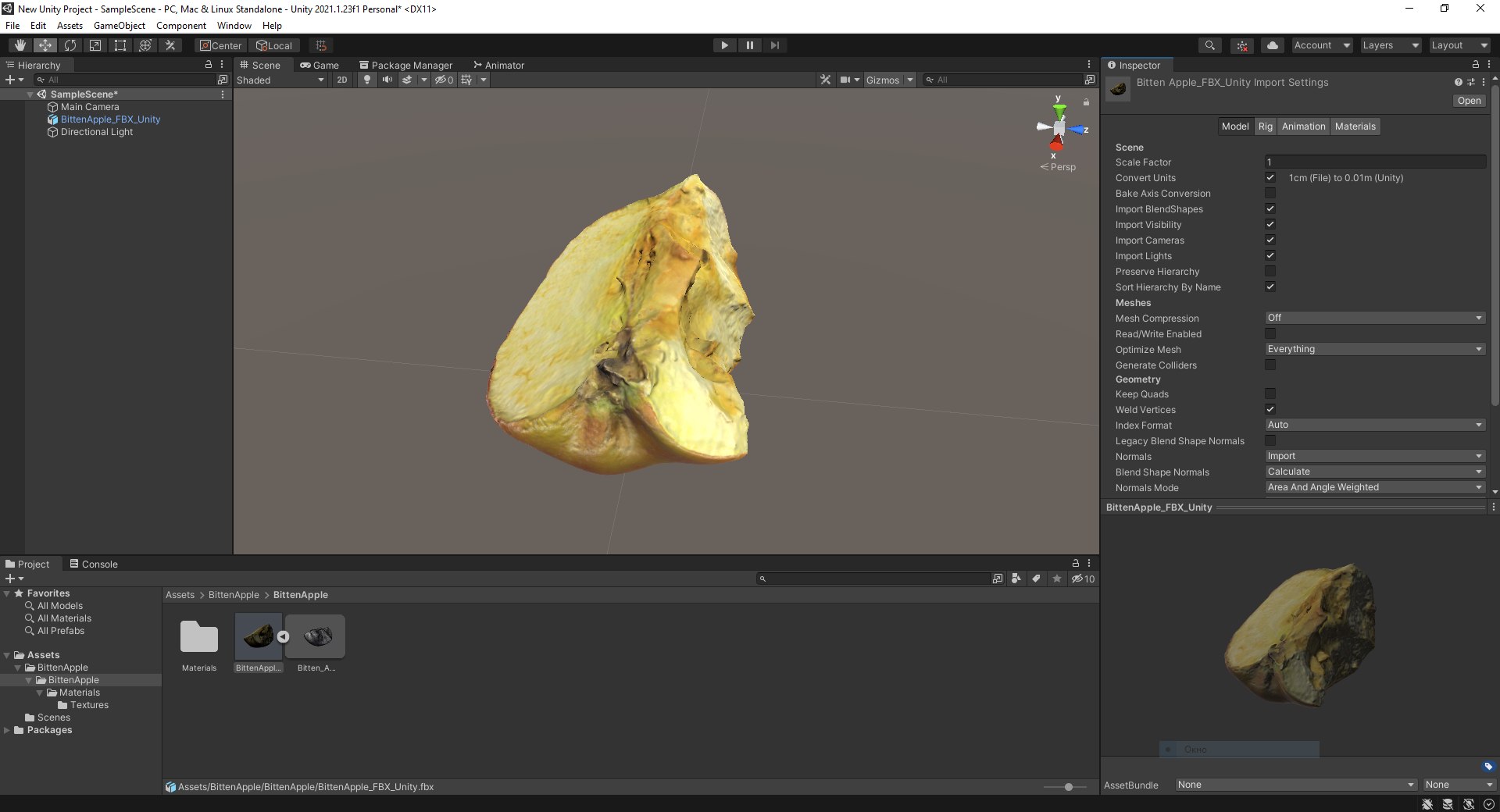
Task: Lock the Inspector panel
Action: tap(1475, 65)
